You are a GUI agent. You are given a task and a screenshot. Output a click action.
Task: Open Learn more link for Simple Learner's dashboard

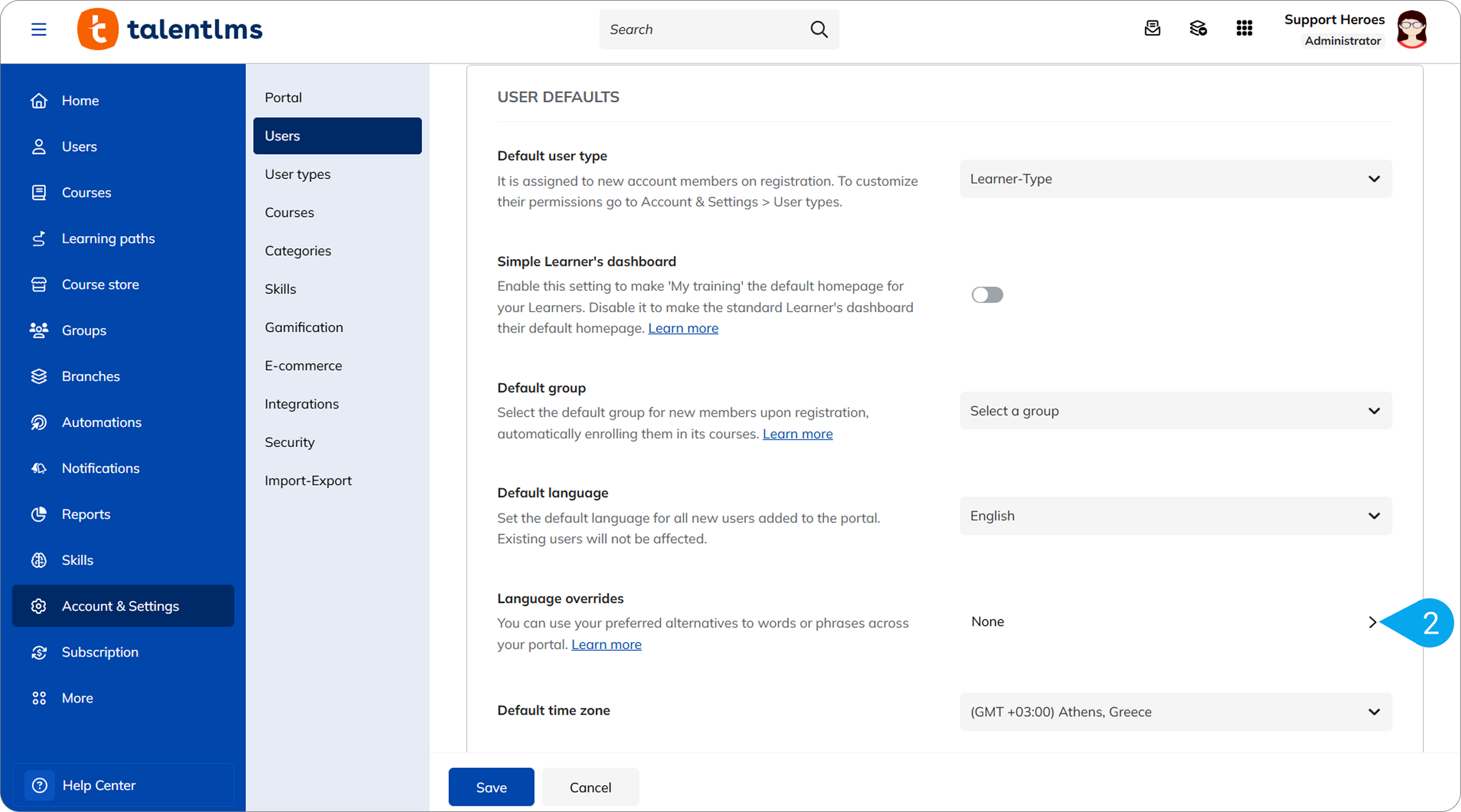(683, 328)
